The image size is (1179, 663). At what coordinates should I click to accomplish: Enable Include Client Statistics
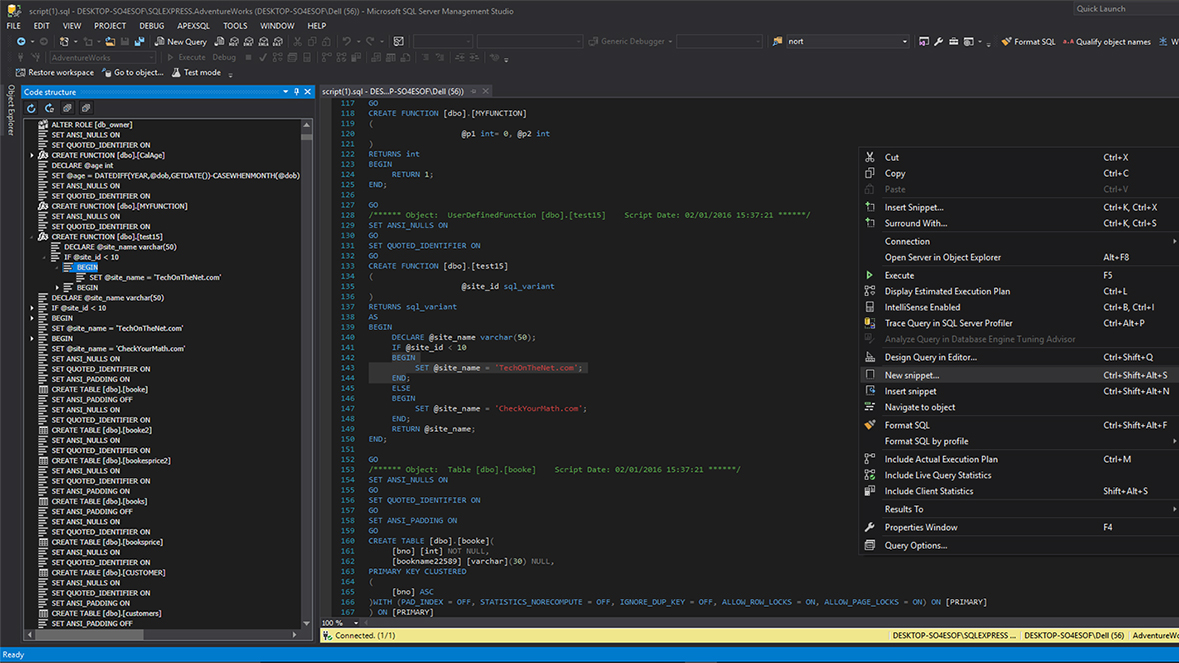[x=930, y=490]
